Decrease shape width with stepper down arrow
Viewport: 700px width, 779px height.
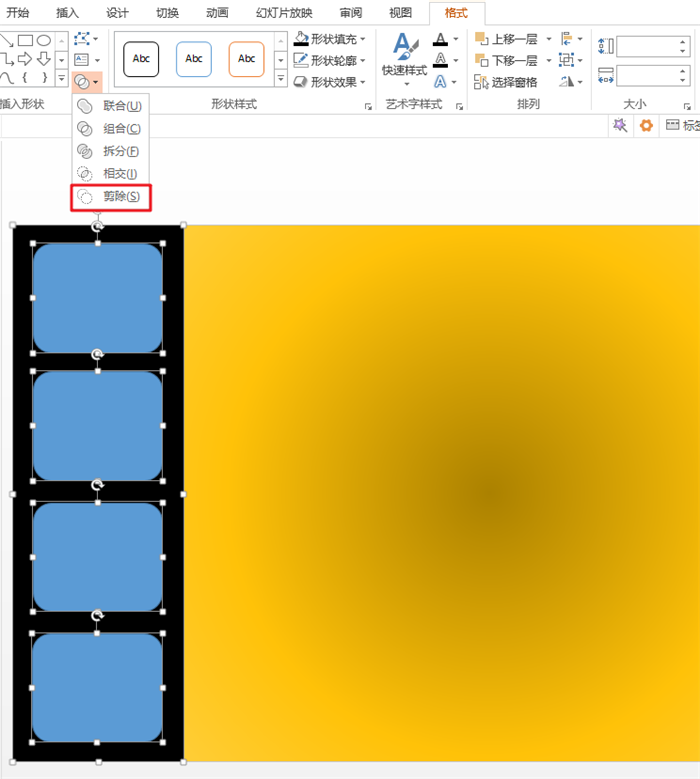[x=683, y=81]
